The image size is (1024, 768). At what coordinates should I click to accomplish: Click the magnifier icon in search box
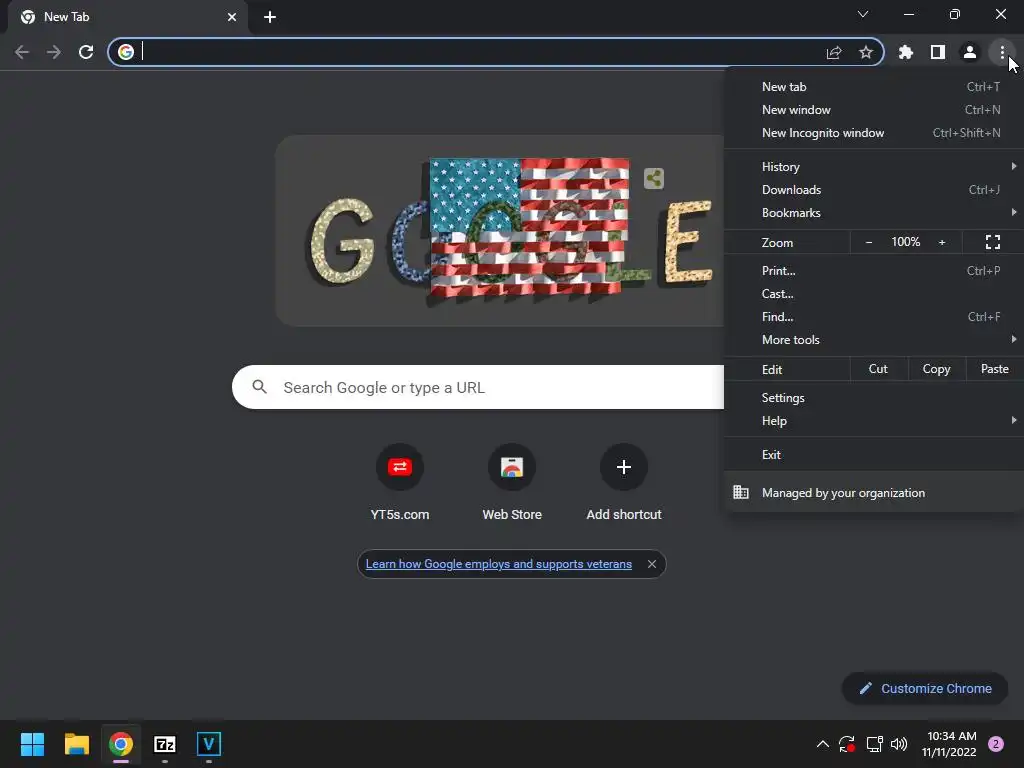(x=259, y=387)
